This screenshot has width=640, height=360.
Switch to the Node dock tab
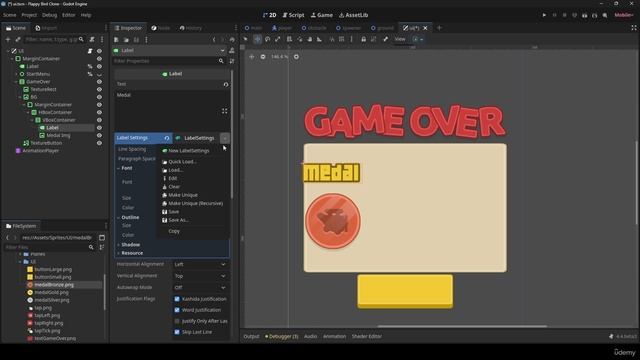click(x=160, y=28)
